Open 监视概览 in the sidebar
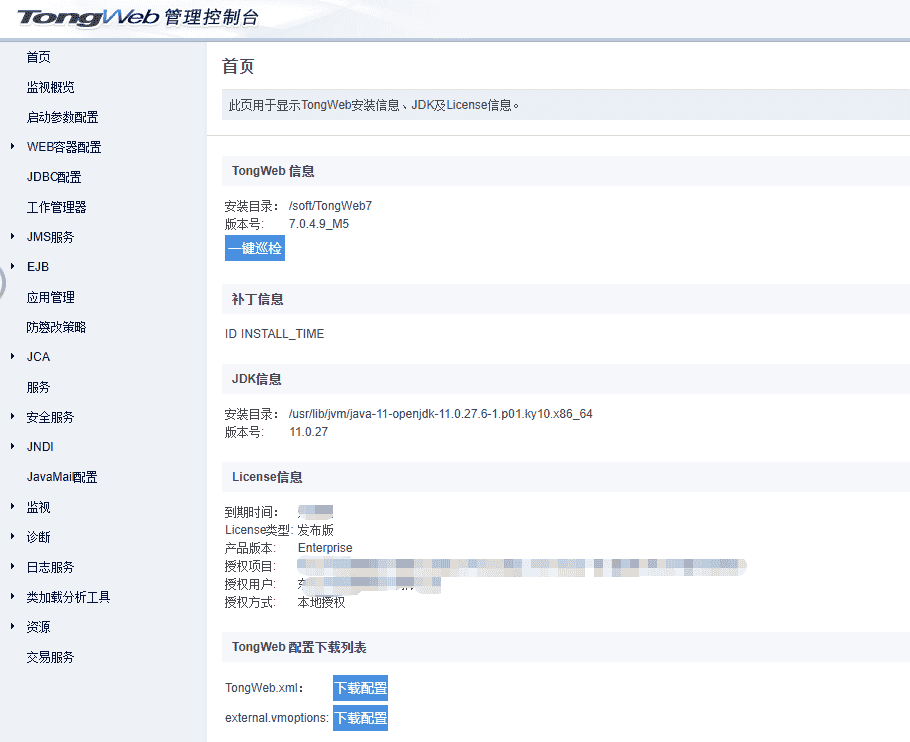The image size is (910, 742). 50,87
